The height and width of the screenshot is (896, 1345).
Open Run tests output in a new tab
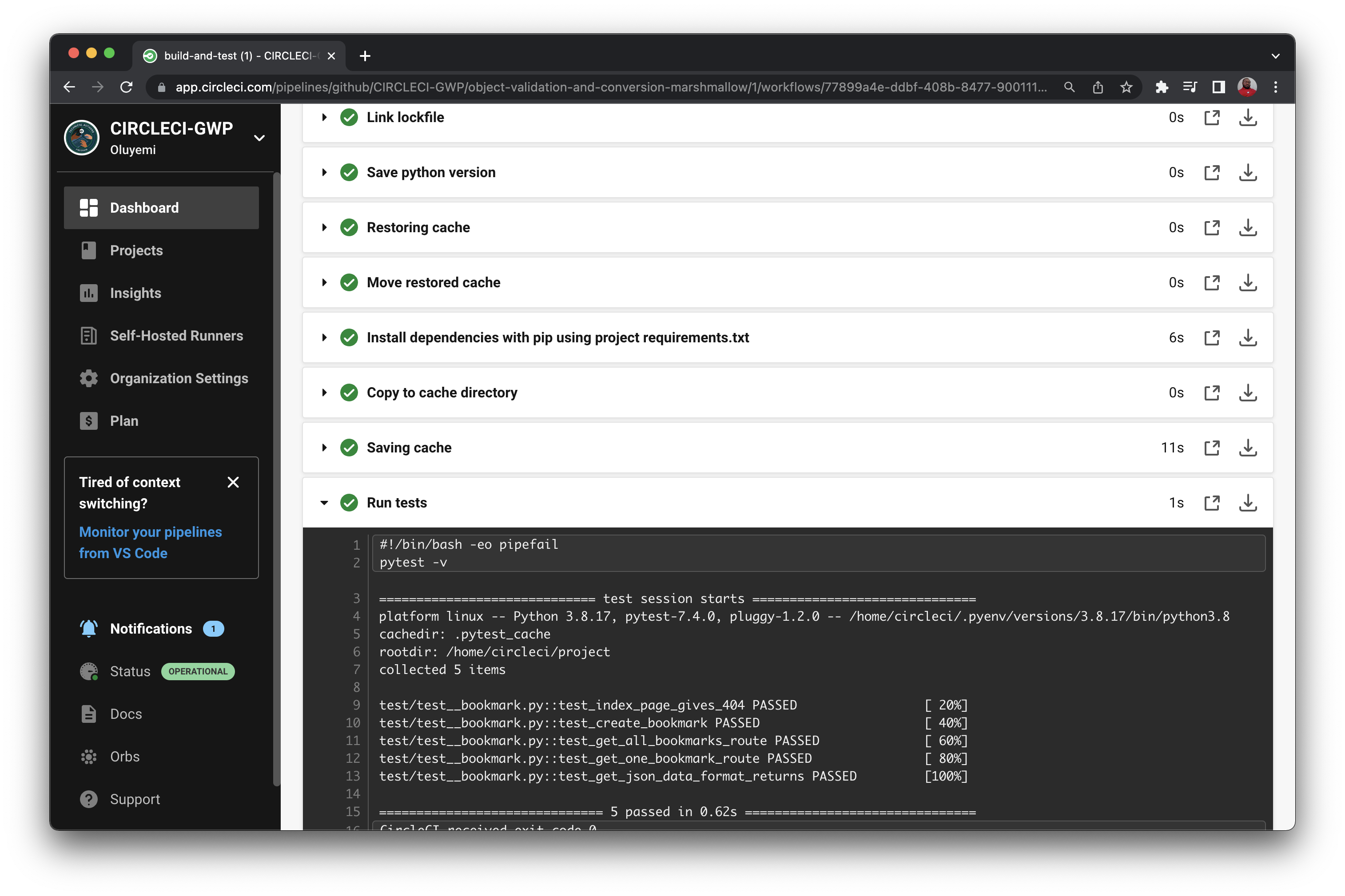[x=1213, y=503]
